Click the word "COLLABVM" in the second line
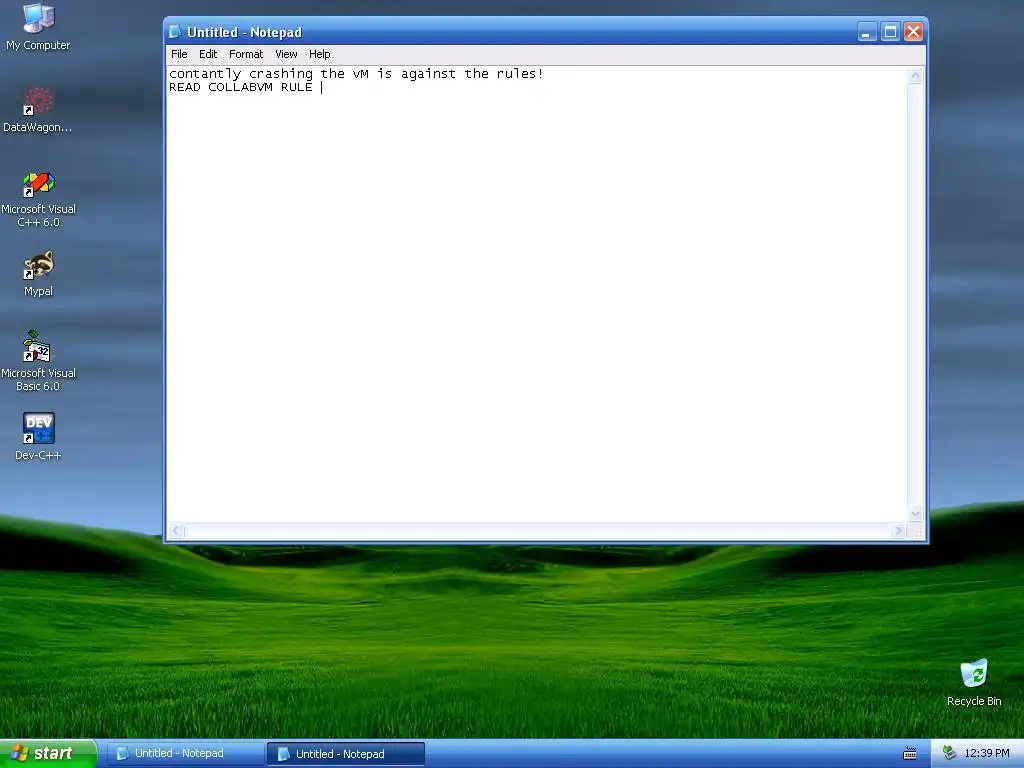This screenshot has height=768, width=1024. pos(240,87)
